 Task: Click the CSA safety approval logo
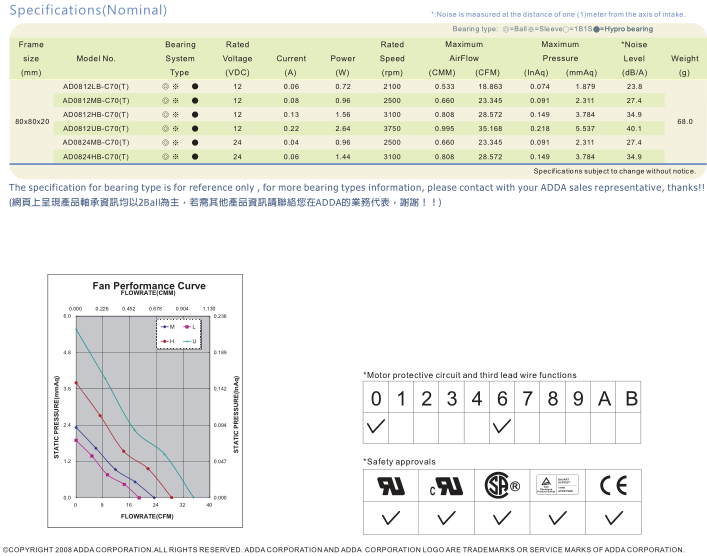[x=502, y=485]
